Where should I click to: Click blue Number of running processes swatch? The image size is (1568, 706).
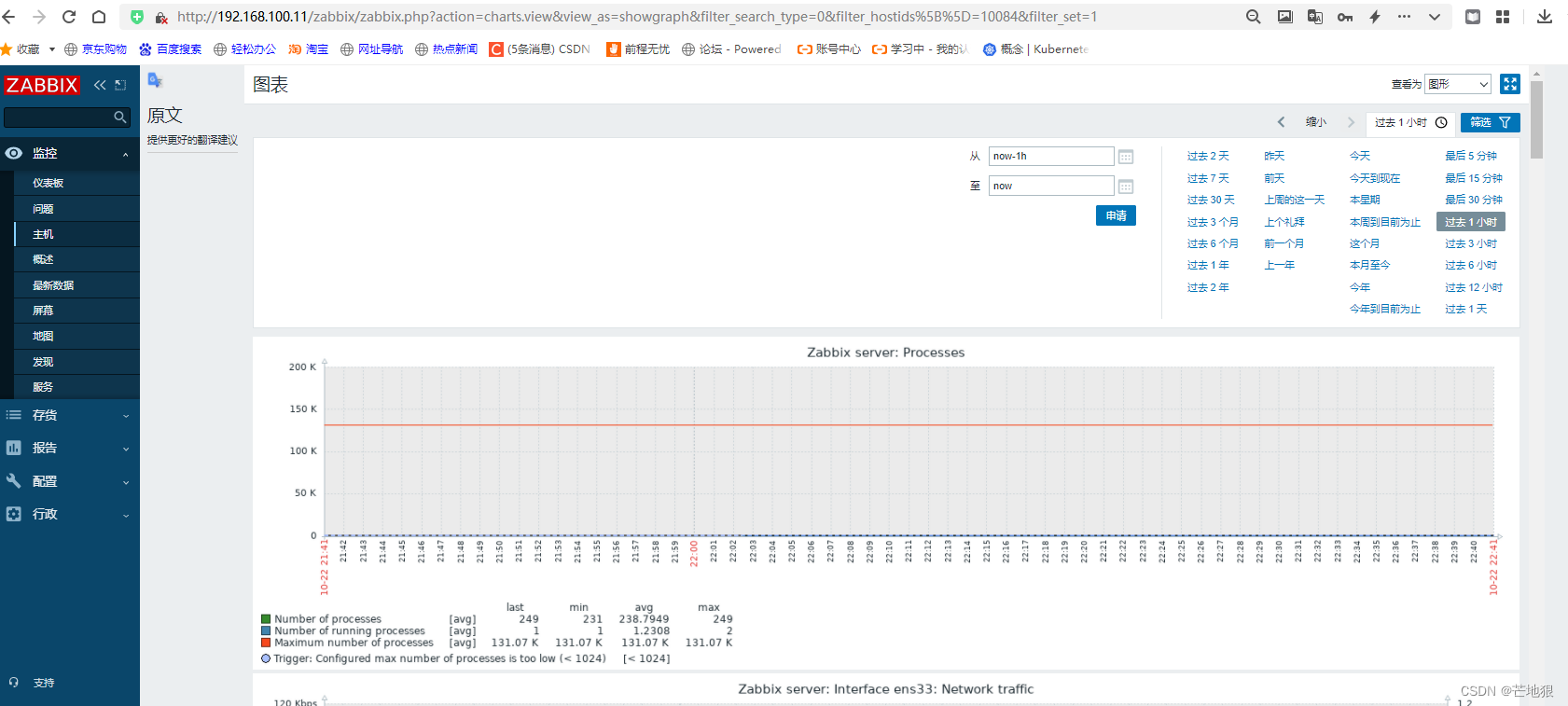tap(266, 630)
